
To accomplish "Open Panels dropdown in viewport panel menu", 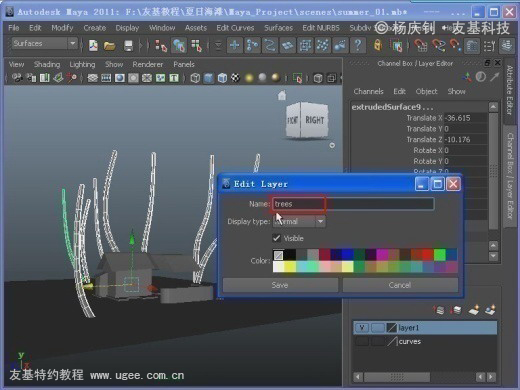I will (184, 64).
